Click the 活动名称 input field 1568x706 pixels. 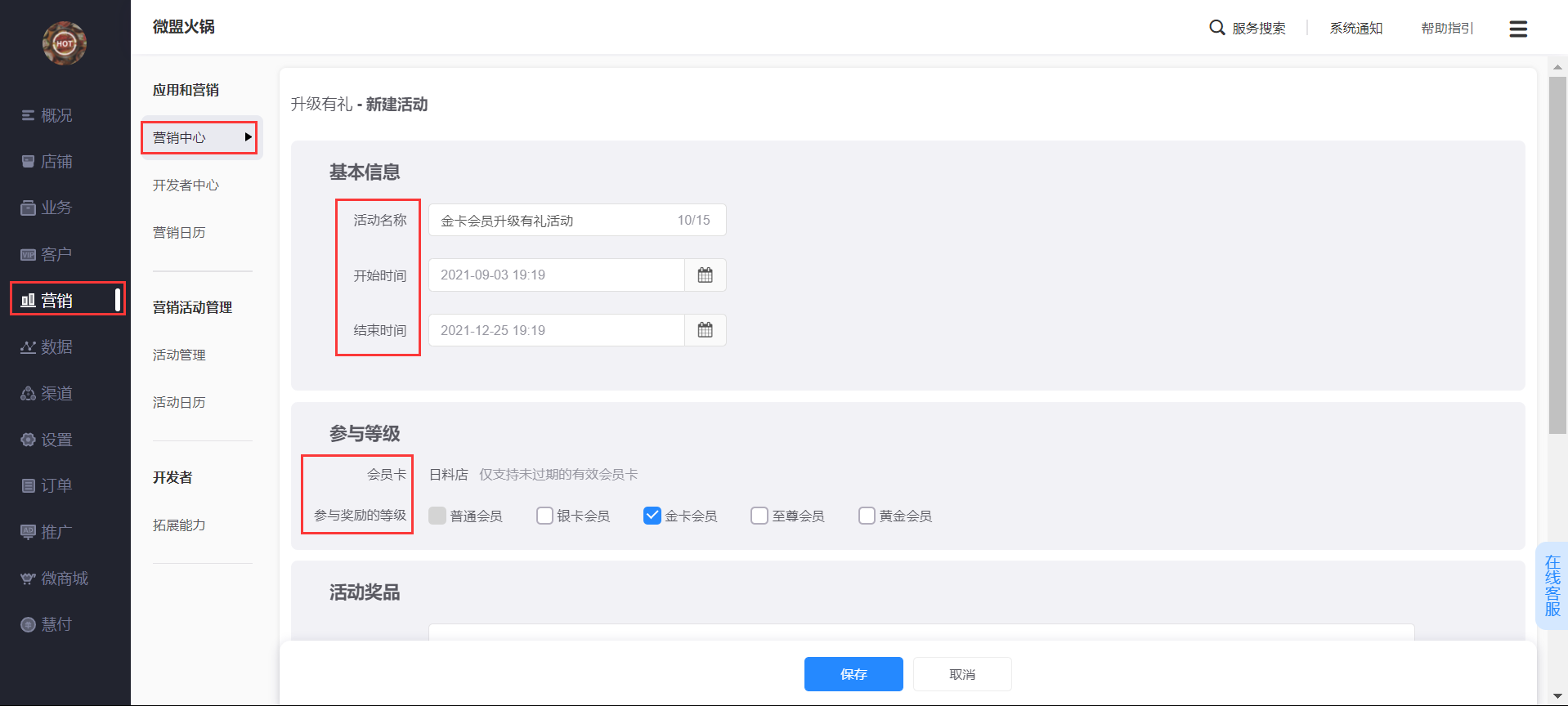click(577, 221)
